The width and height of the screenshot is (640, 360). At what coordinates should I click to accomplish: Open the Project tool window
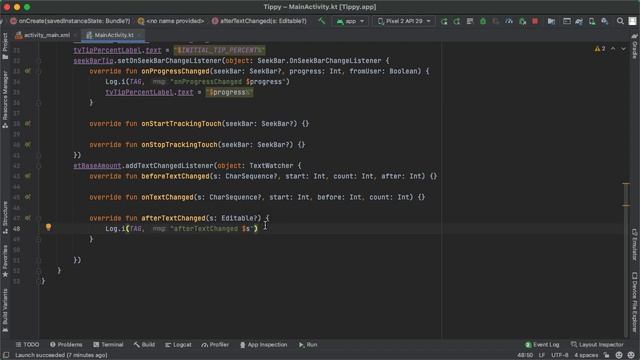5,46
